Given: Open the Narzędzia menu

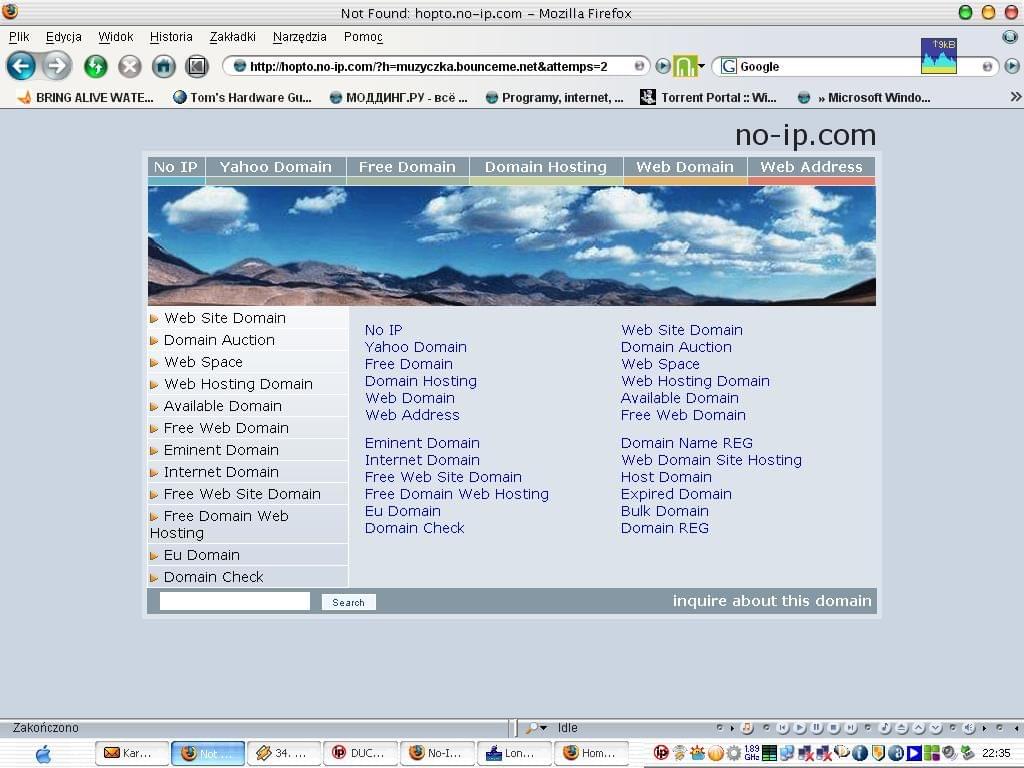Looking at the screenshot, I should pyautogui.click(x=299, y=37).
